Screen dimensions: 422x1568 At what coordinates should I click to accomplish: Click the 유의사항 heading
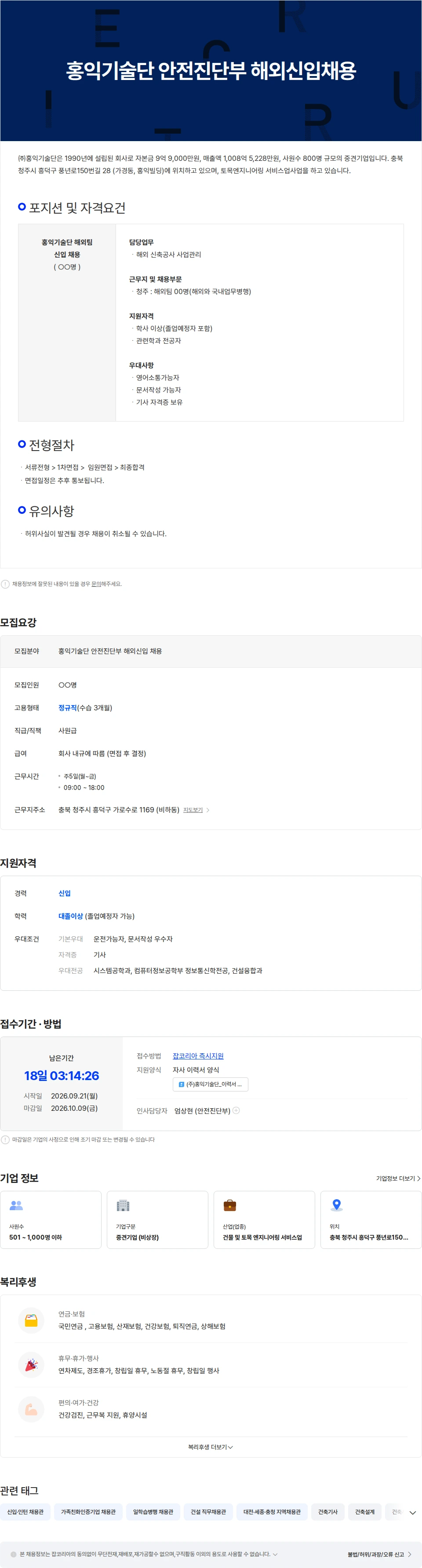pos(52,511)
